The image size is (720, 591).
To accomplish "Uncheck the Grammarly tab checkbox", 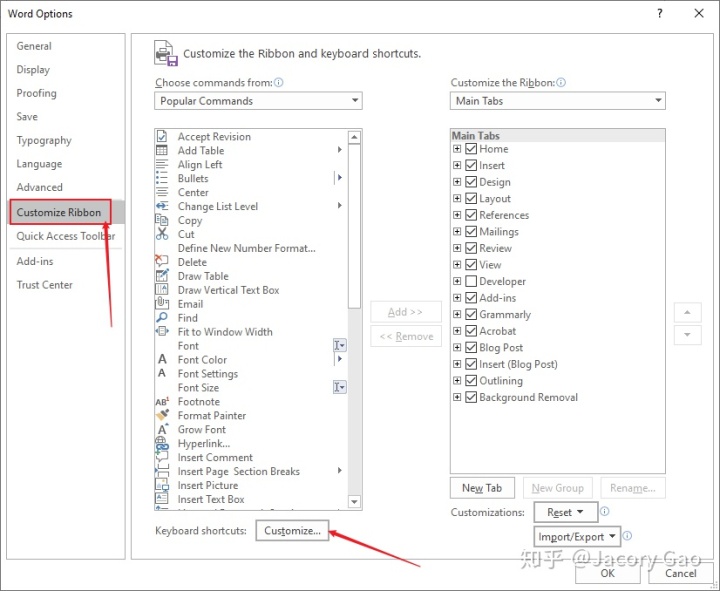I will [471, 314].
